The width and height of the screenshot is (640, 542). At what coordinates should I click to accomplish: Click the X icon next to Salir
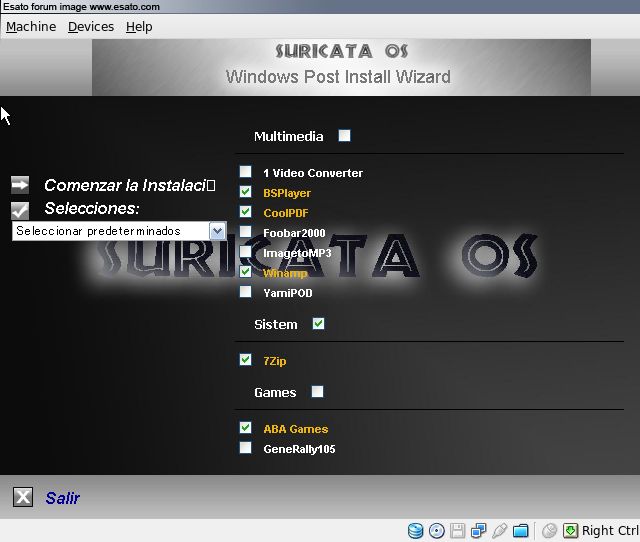[x=23, y=497]
